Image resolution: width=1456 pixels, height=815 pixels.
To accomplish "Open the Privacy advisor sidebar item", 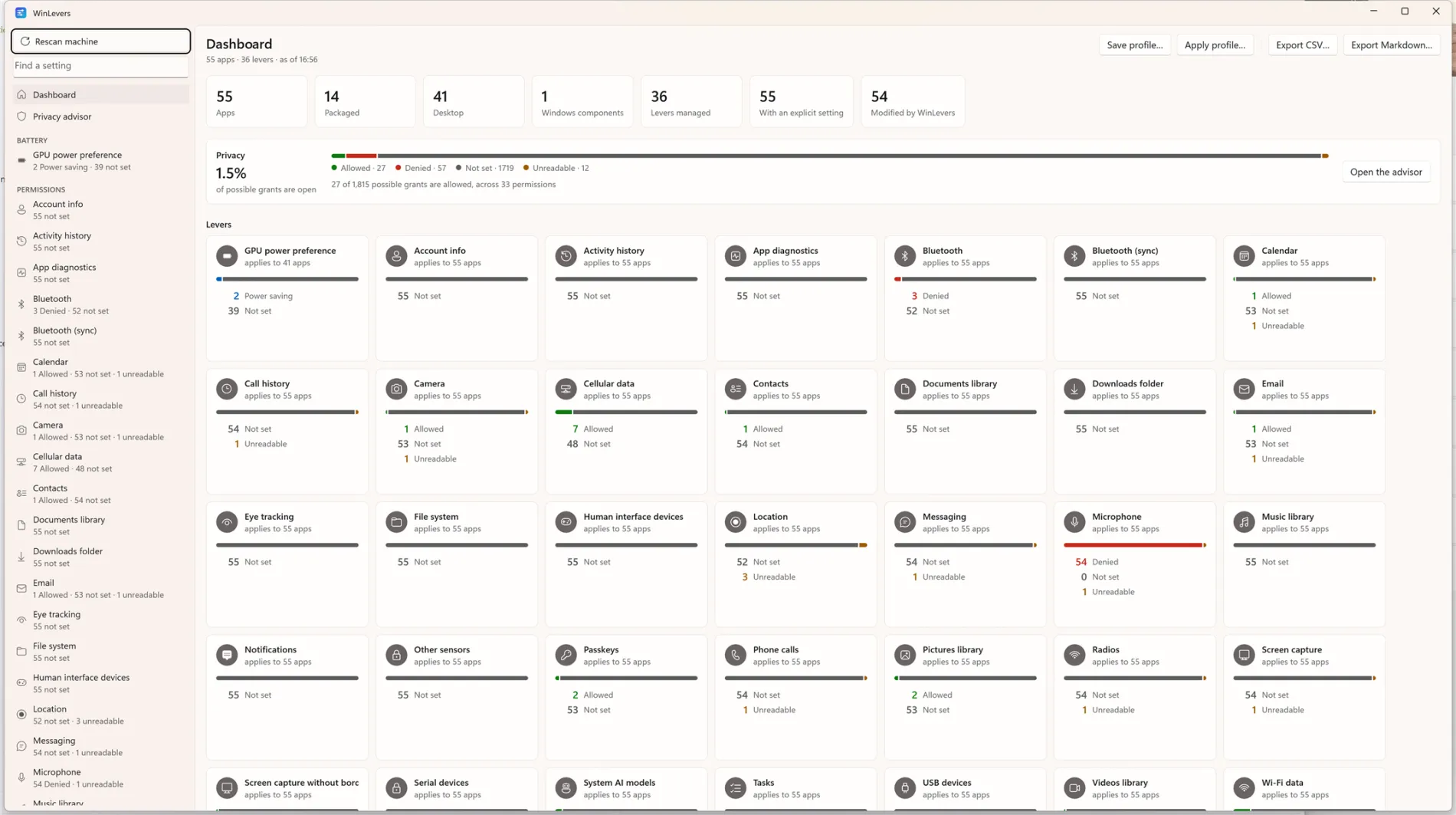I will pos(100,117).
